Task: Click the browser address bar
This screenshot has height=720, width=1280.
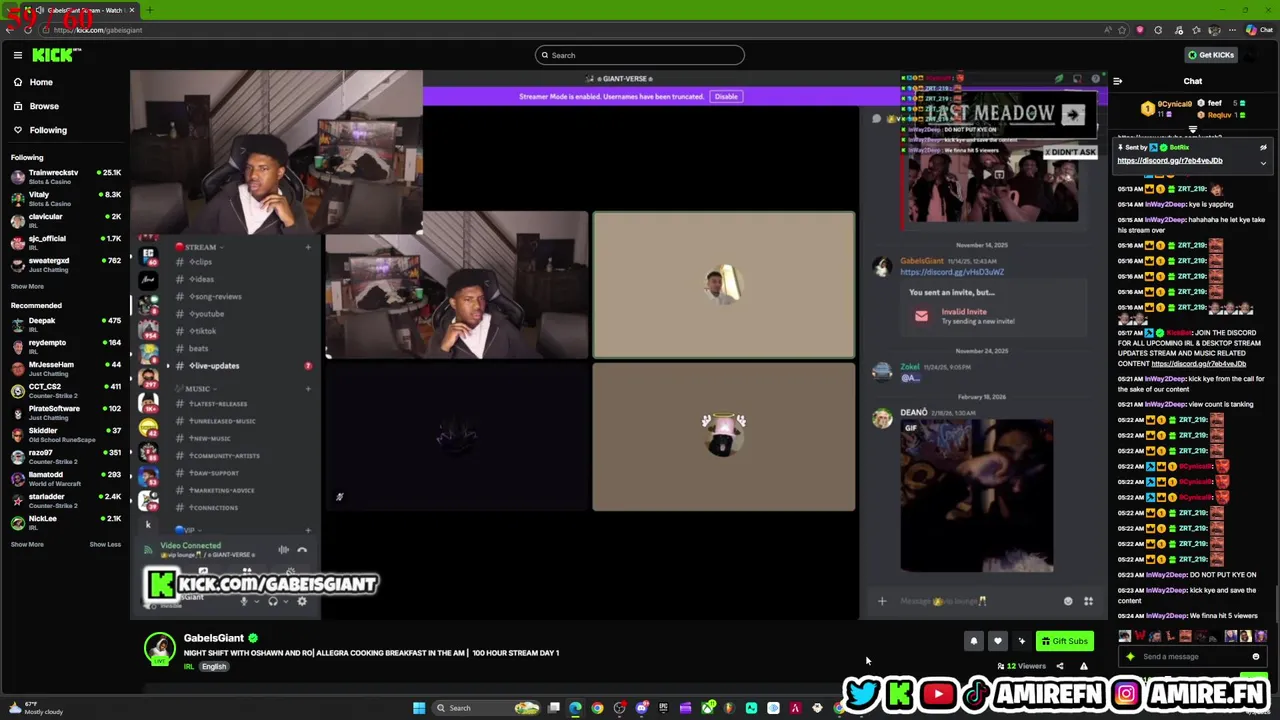Action: (x=570, y=30)
